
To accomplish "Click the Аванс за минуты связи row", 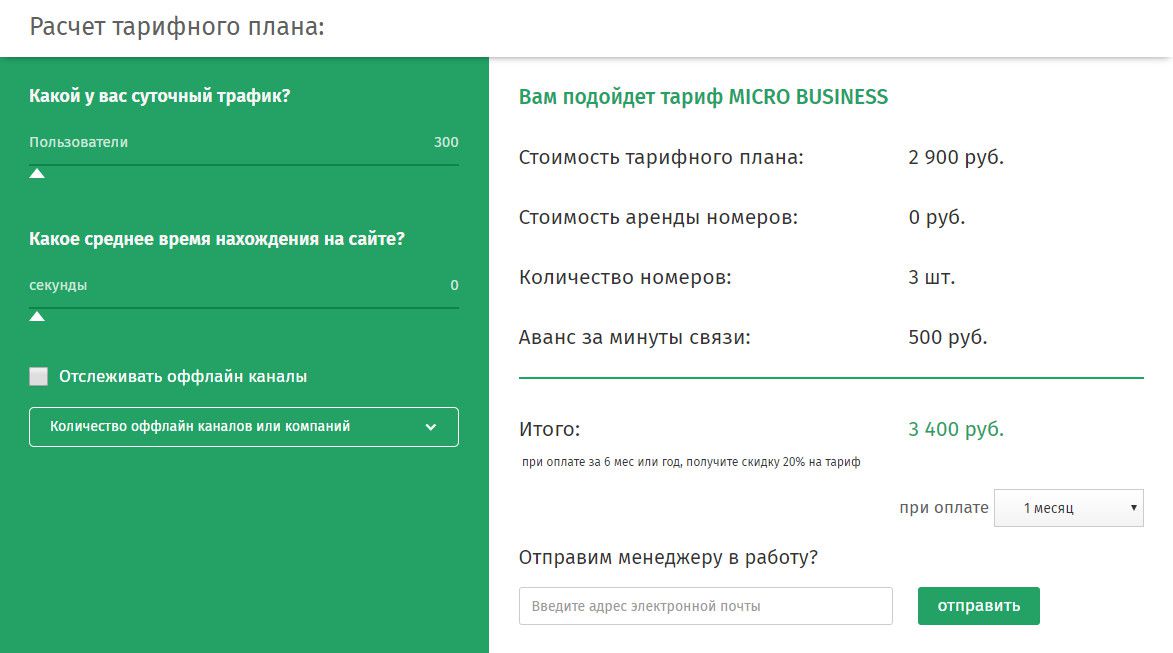I will [753, 337].
